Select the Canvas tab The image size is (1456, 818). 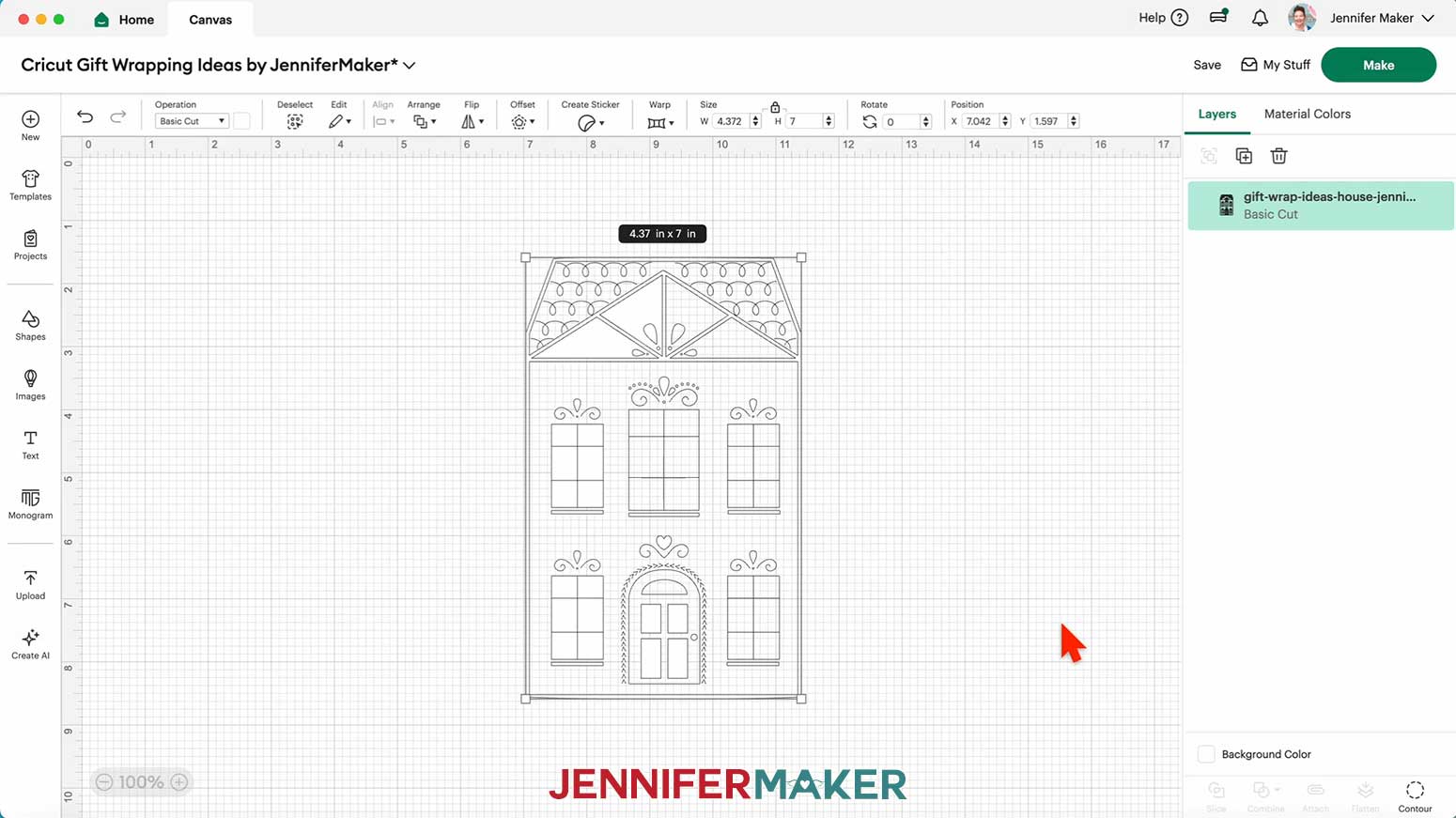tap(210, 19)
